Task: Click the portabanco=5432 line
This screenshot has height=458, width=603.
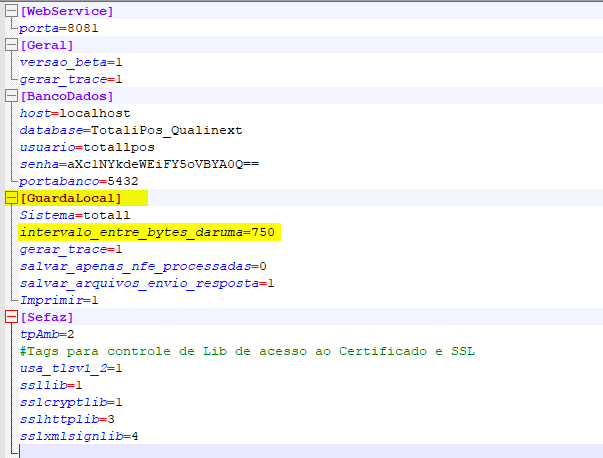Action: [79, 181]
